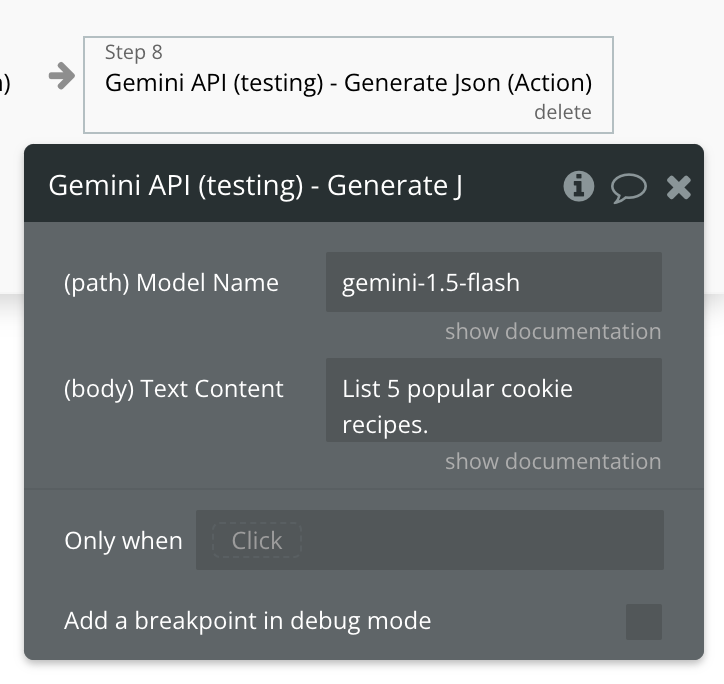
Task: Edit the Text Content cookie recipes field
Action: coord(493,400)
